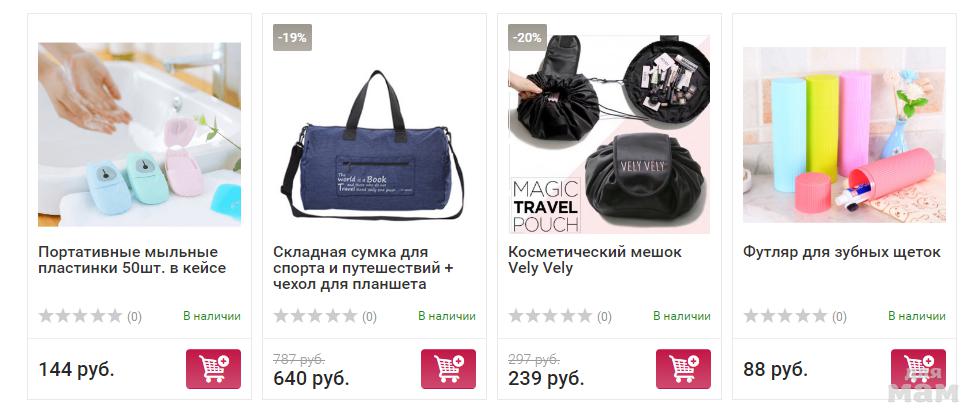
Task: Add Vely Vely cosmetic pouch to cart
Action: point(683,369)
